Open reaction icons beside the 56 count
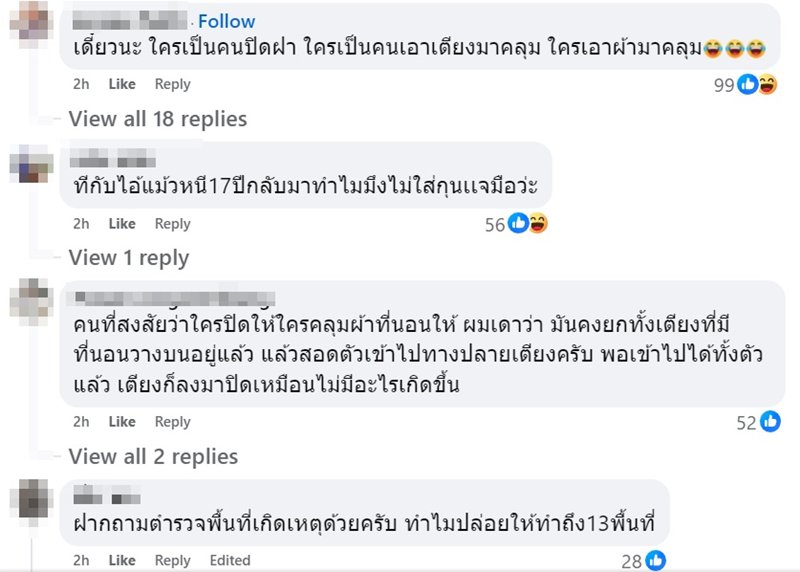This screenshot has height=572, width=800. 527,224
